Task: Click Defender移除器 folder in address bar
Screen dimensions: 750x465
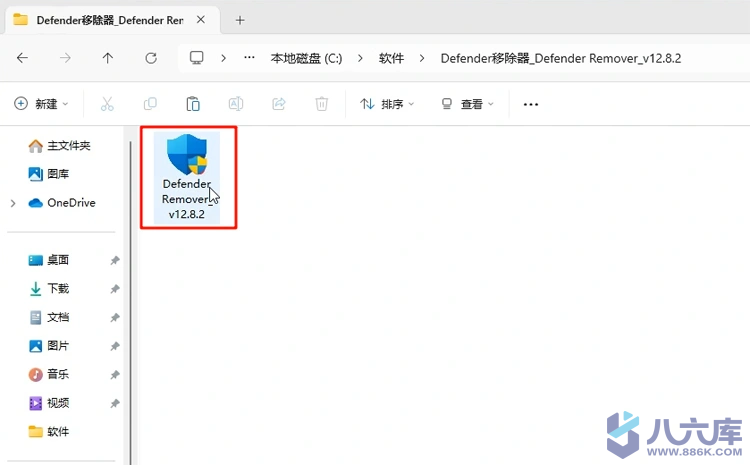Action: [561, 58]
